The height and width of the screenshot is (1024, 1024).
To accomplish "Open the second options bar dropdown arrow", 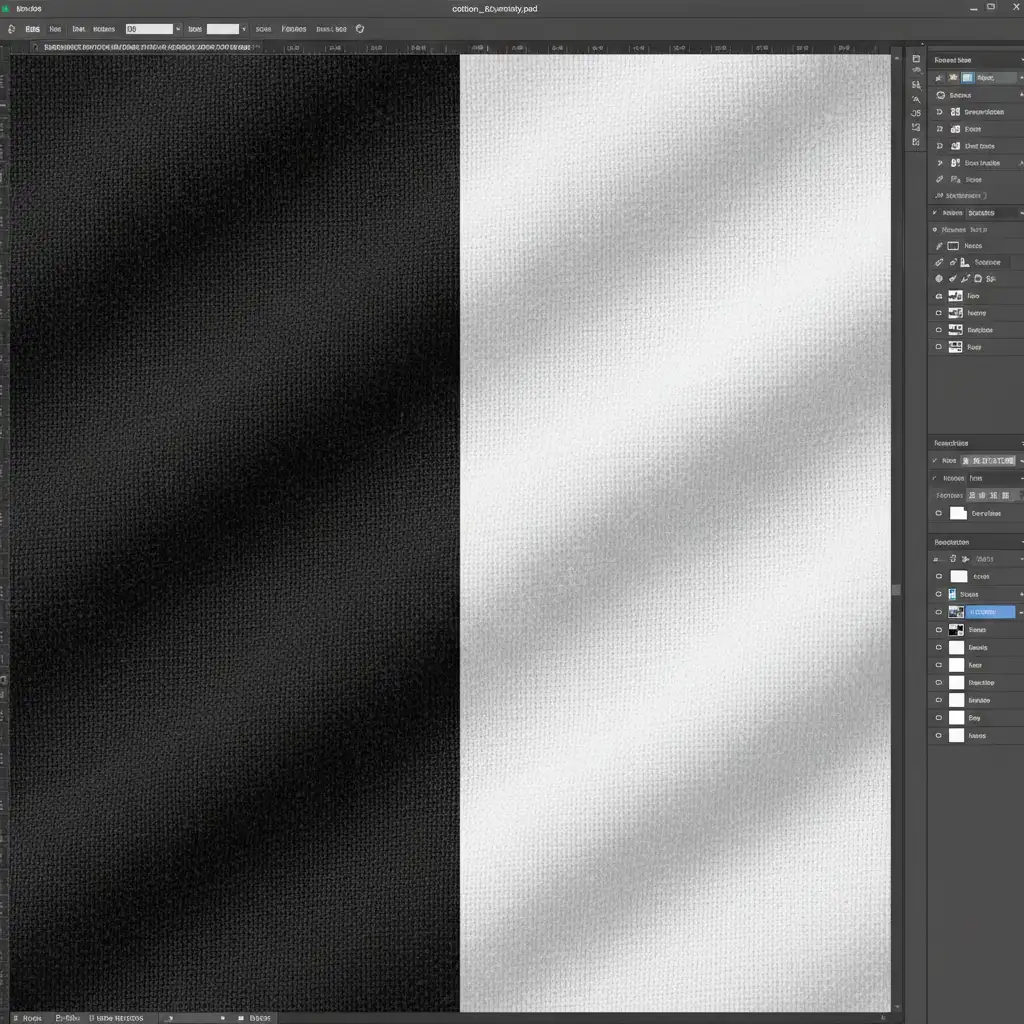I will (244, 29).
